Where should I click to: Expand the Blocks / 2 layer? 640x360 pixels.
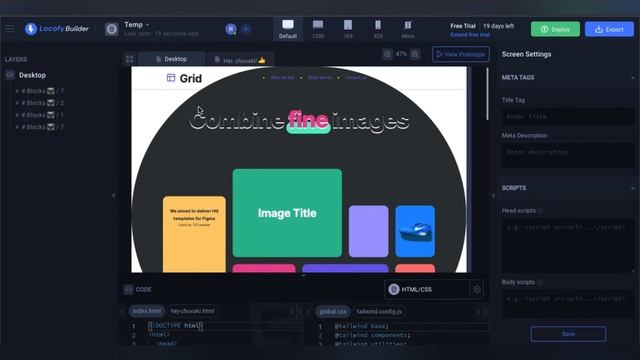coord(17,103)
